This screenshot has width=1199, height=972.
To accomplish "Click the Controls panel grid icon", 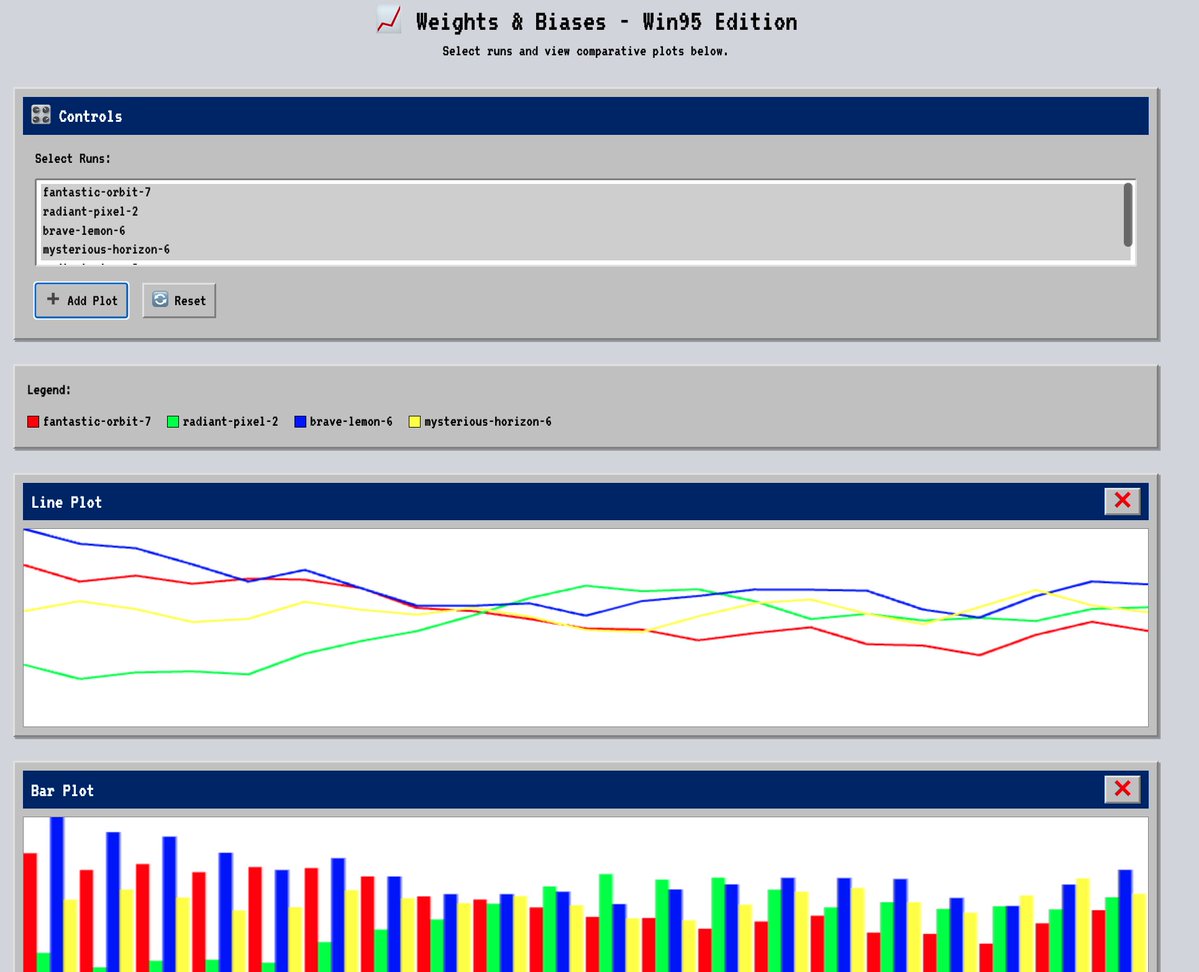I will 41,115.
